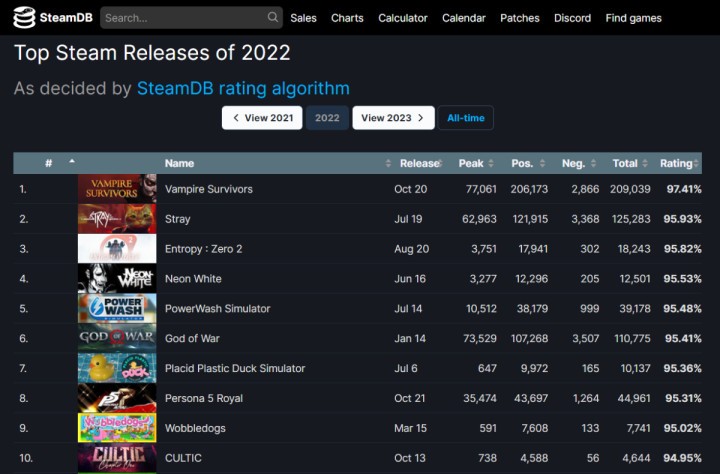The image size is (720, 474).
Task: Click the 209,039 total value
Action: pos(630,189)
